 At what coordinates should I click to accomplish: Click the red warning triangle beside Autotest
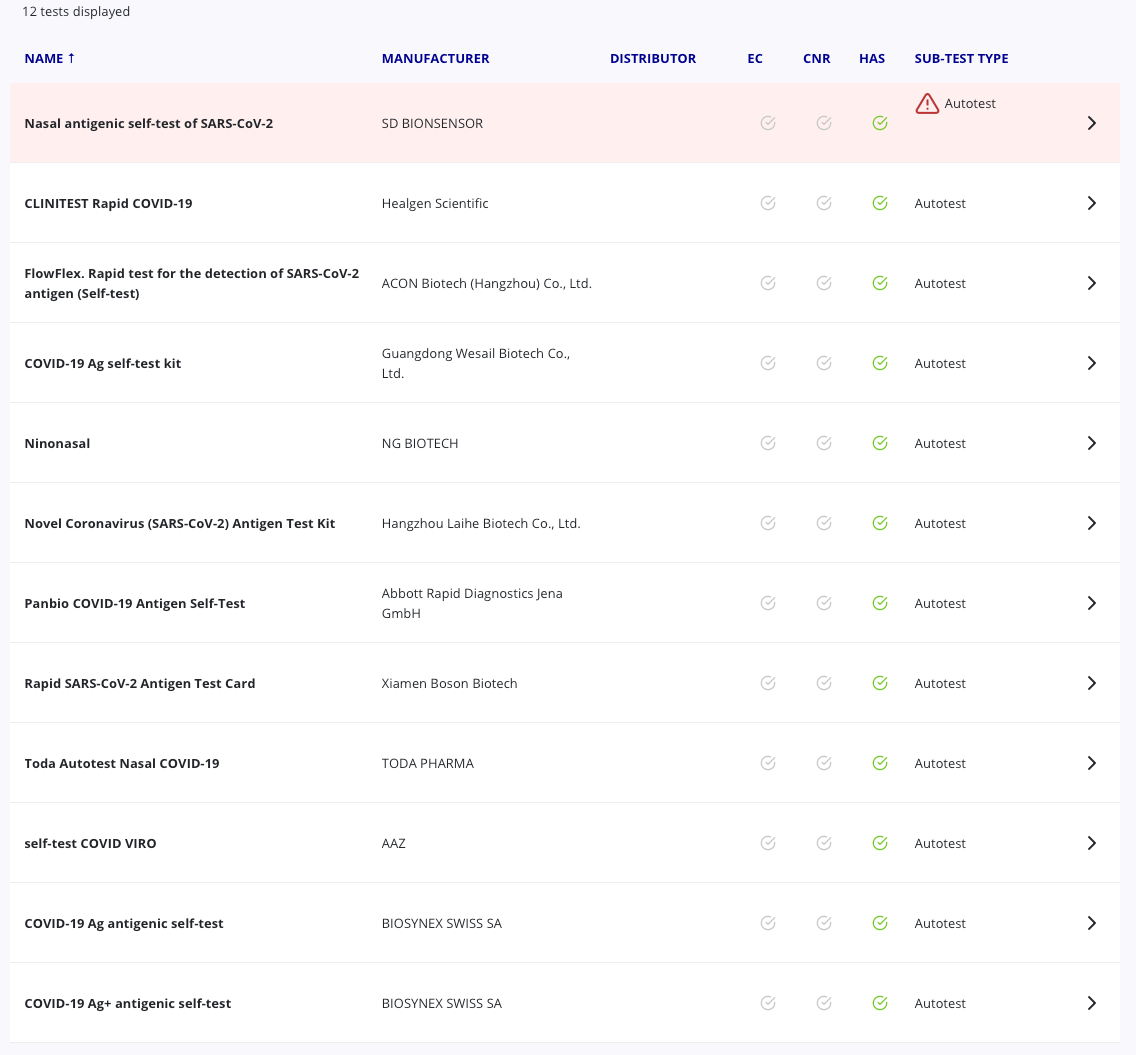927,104
